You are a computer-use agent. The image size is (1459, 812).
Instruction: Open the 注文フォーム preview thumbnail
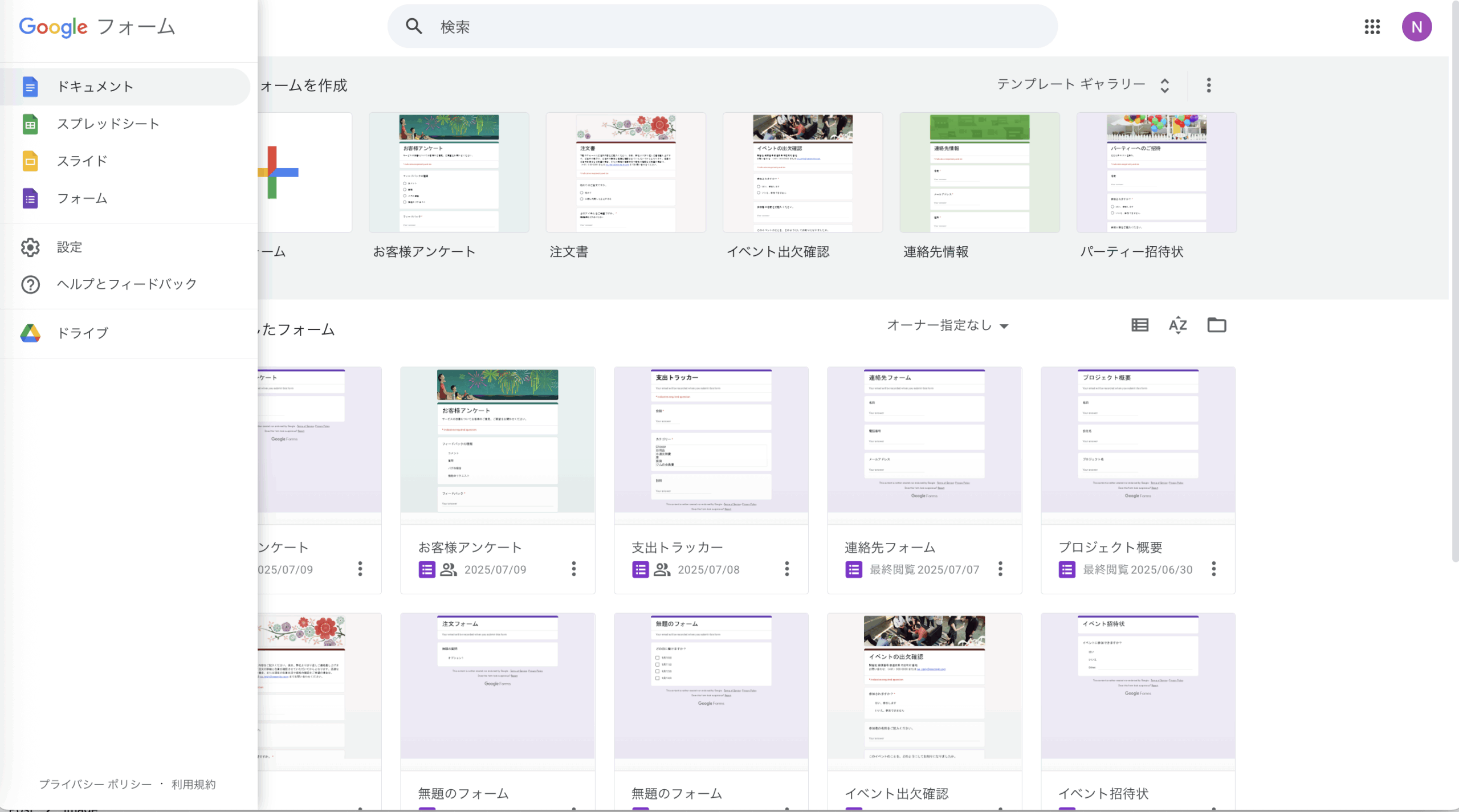click(x=498, y=691)
